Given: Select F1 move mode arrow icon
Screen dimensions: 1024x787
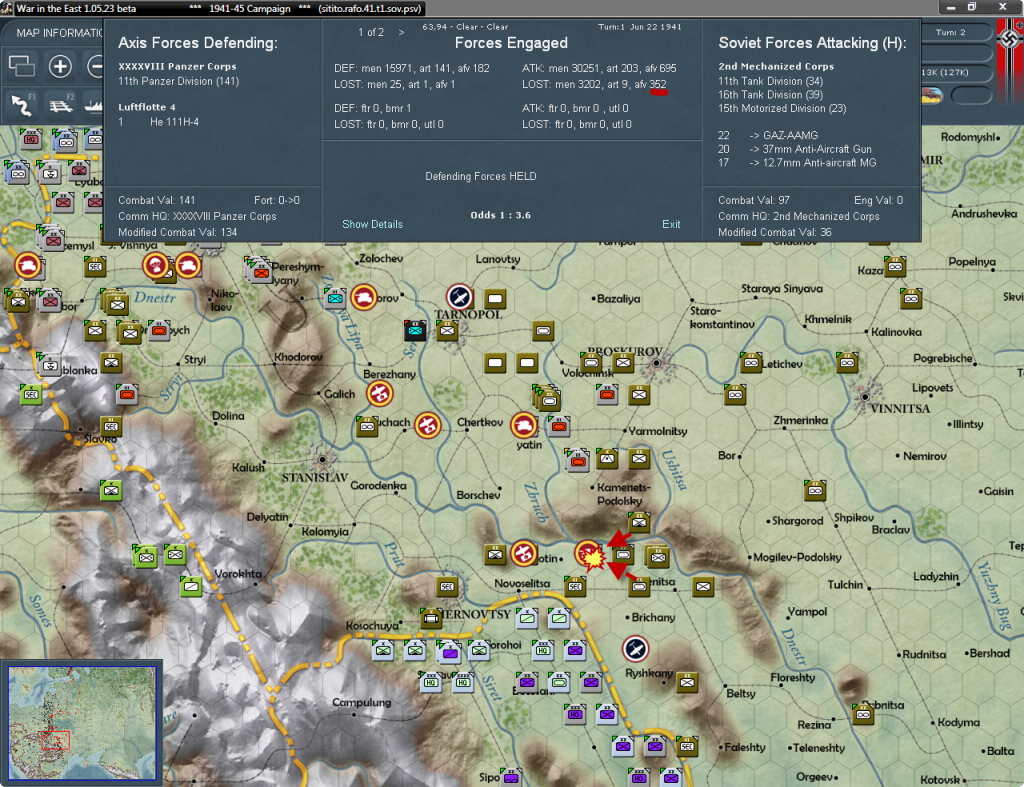Looking at the screenshot, I should pyautogui.click(x=22, y=105).
